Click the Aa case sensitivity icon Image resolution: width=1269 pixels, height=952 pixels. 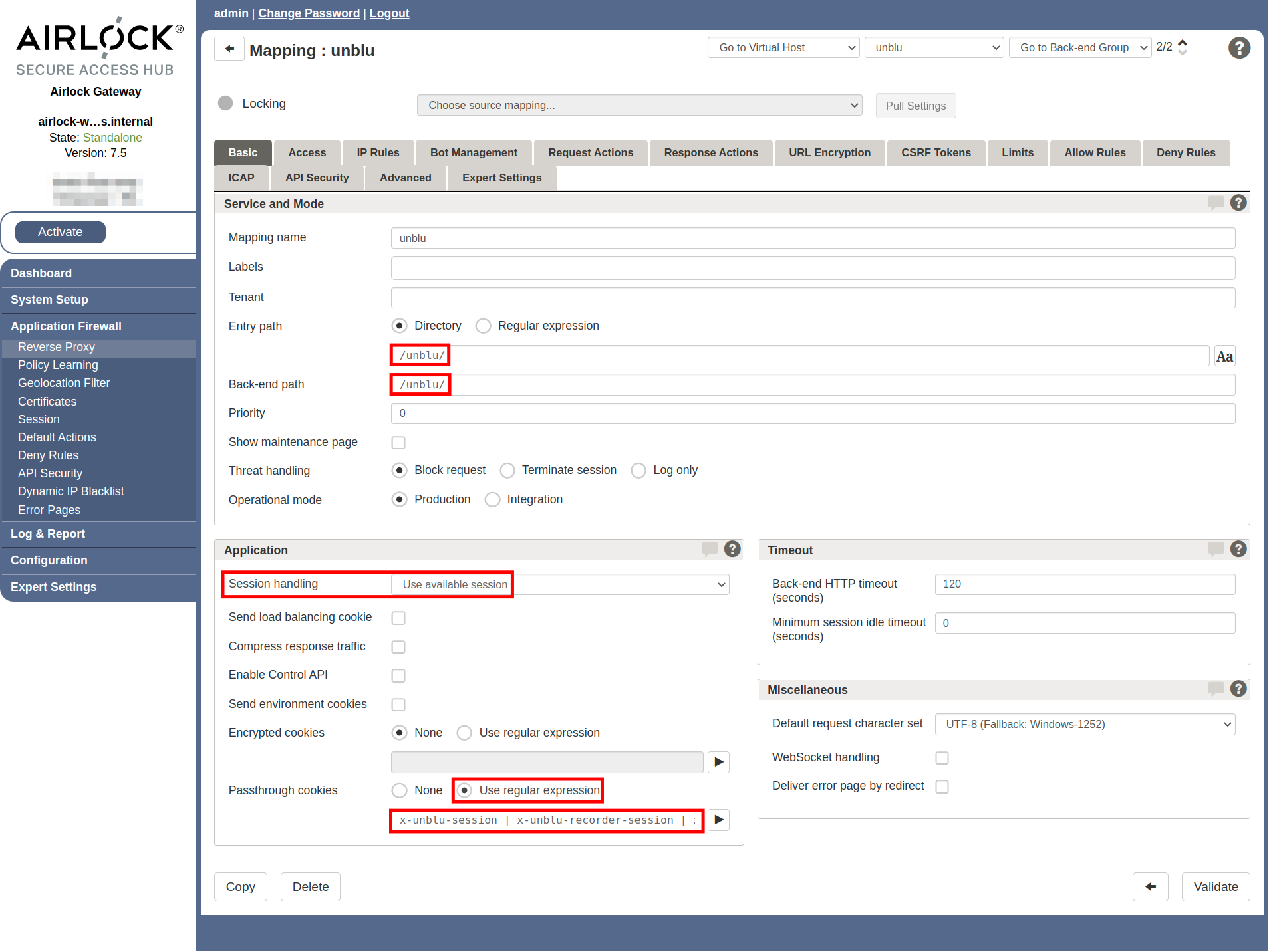click(1224, 356)
